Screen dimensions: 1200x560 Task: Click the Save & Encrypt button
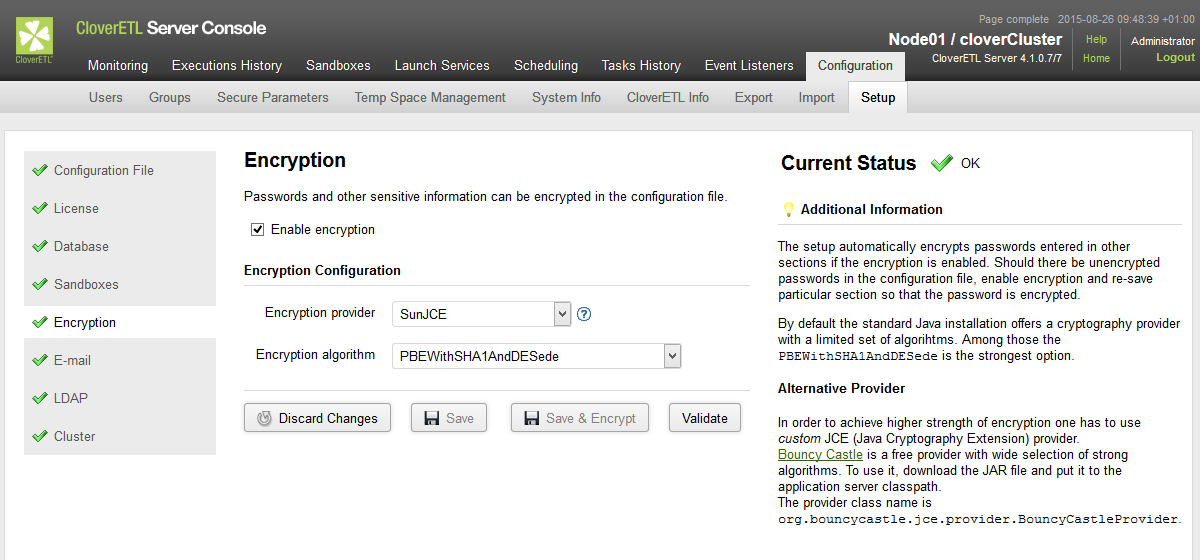point(579,418)
